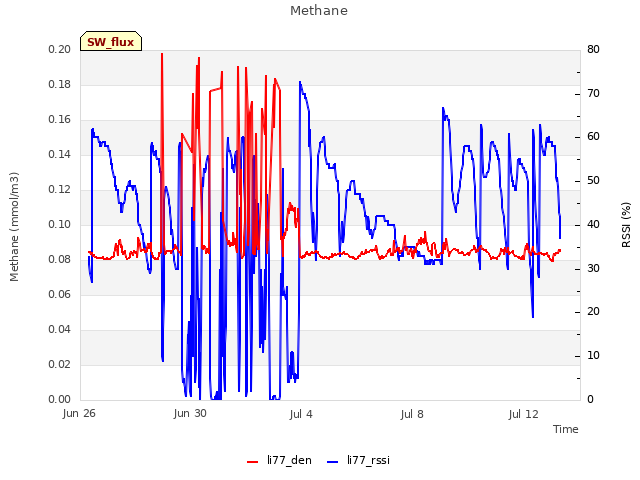
Task: Click the 0 right axis value
Action: (590, 400)
